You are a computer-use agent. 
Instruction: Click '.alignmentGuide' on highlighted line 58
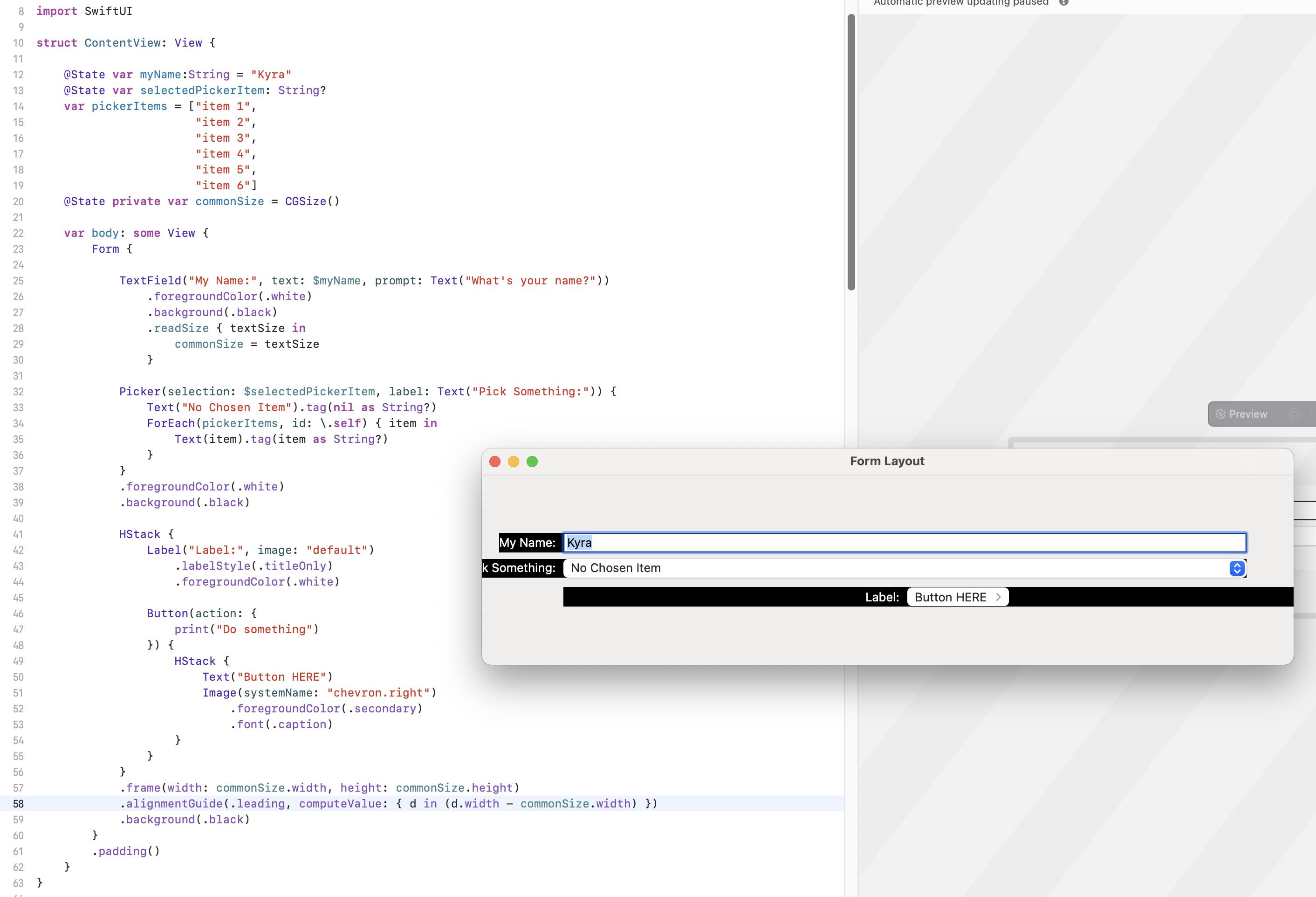coord(171,803)
